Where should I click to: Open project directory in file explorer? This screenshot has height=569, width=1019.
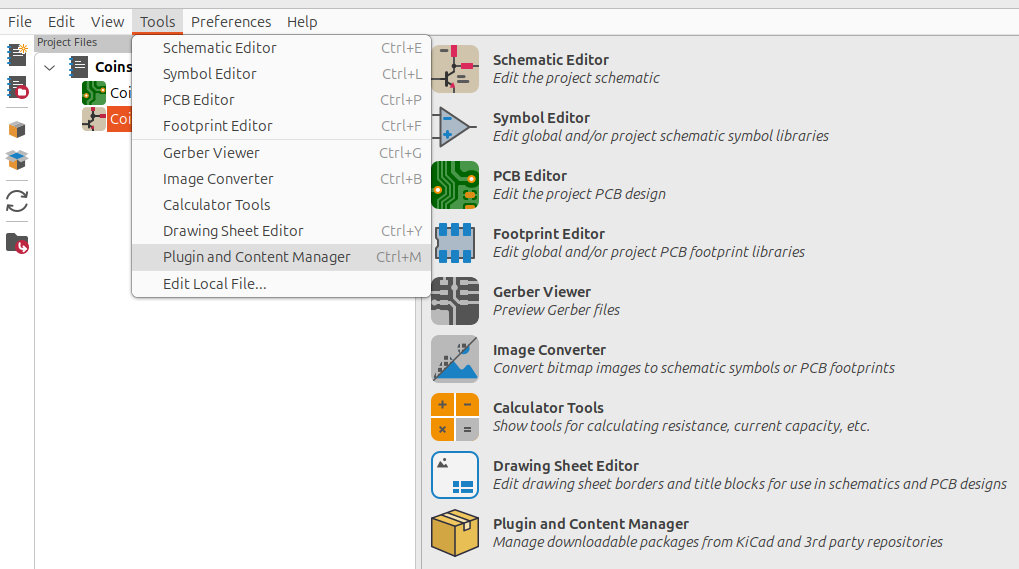[x=17, y=243]
